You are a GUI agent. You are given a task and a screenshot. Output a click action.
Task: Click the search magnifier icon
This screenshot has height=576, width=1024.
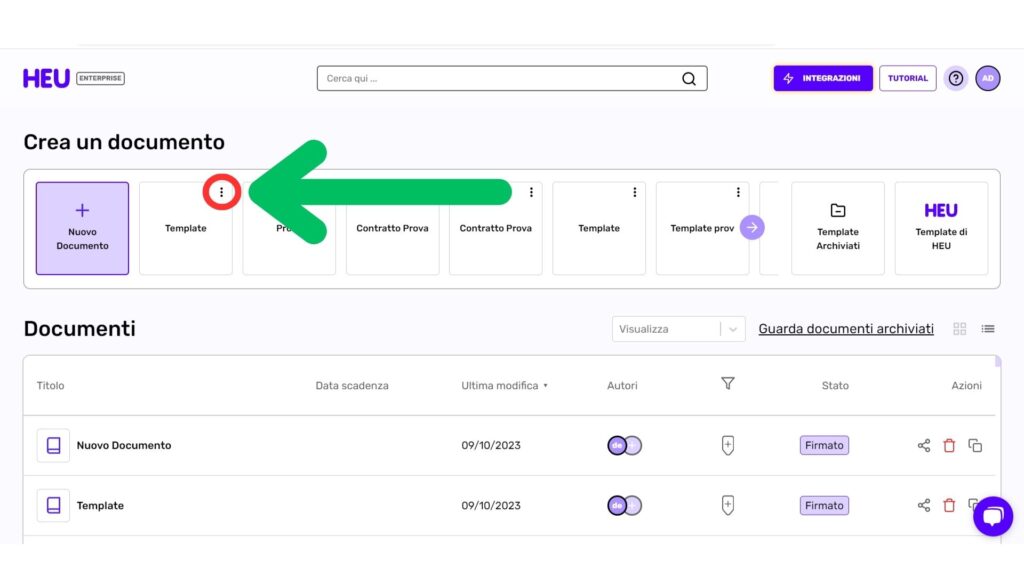689,78
